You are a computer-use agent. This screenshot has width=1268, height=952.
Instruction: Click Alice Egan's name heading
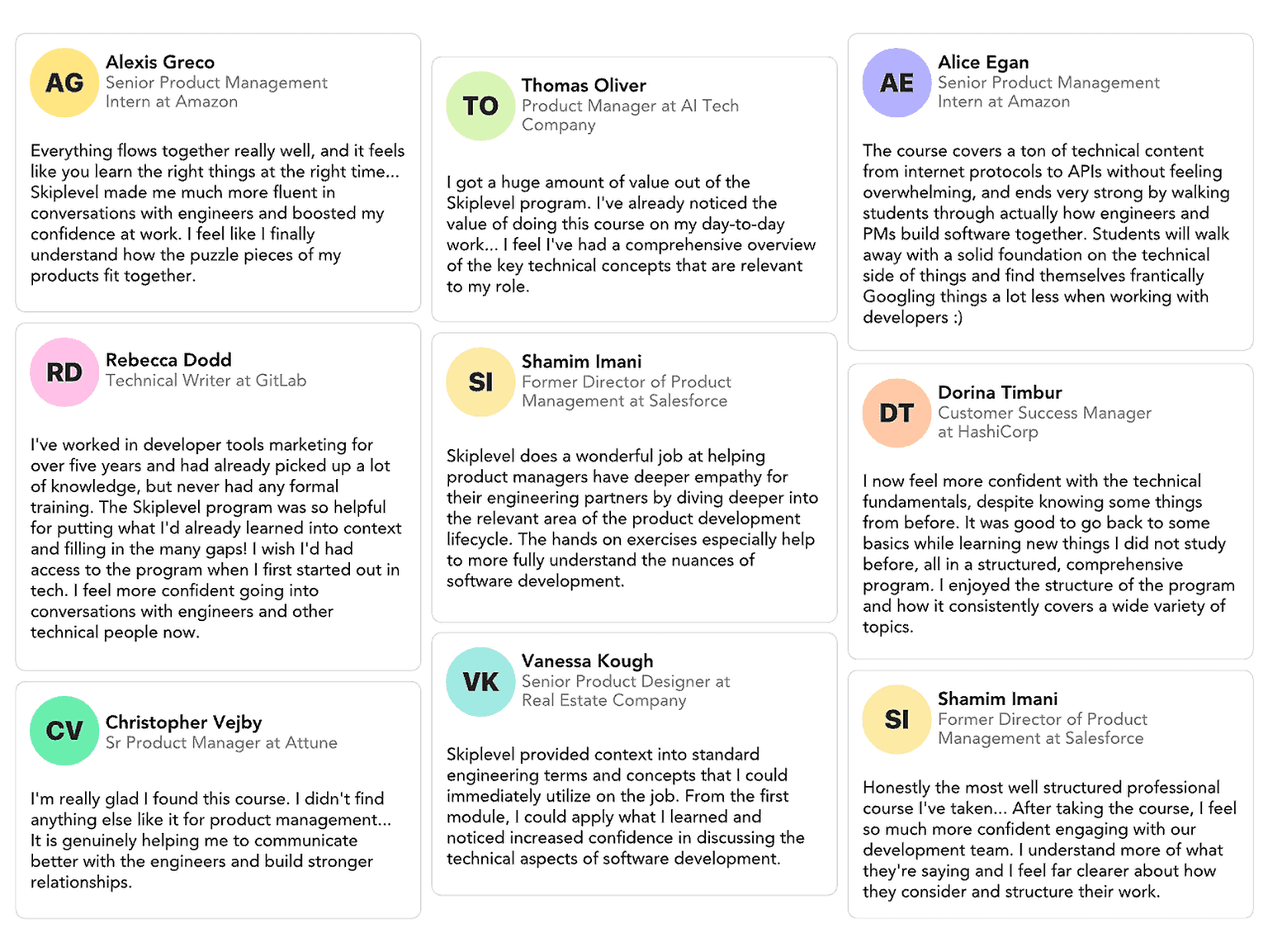[x=983, y=62]
